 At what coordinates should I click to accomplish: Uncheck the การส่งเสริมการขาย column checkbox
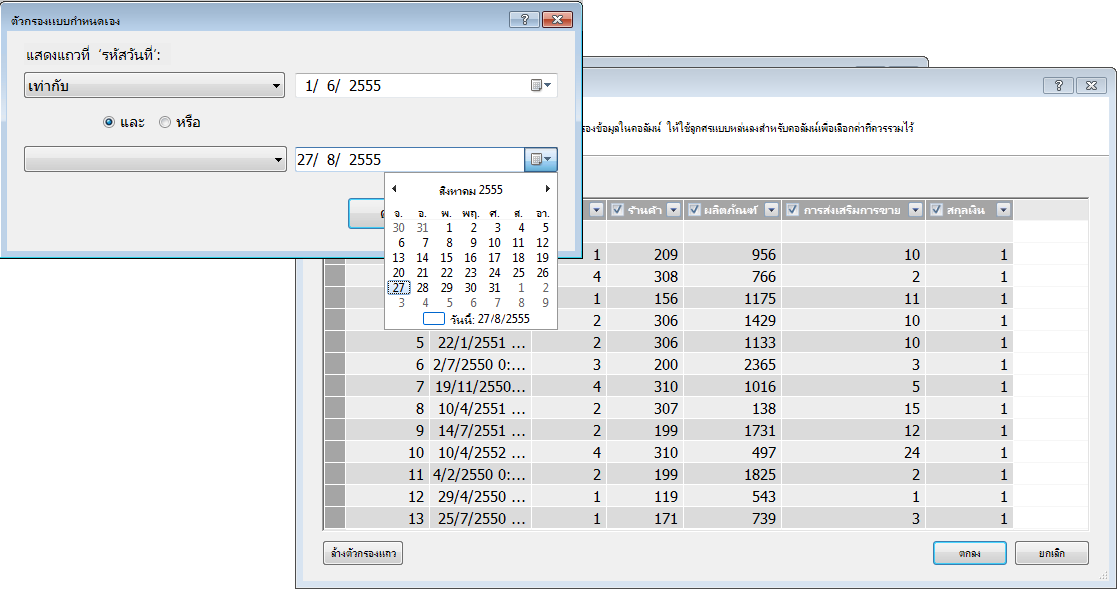tap(793, 210)
